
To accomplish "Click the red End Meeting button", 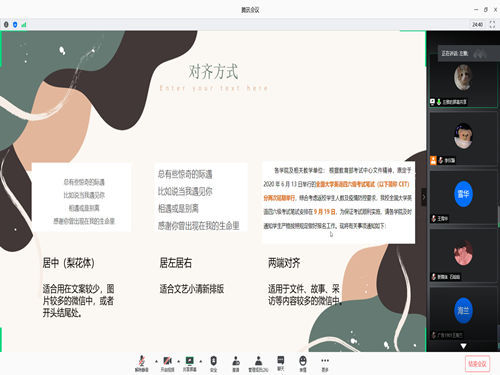I will [477, 364].
